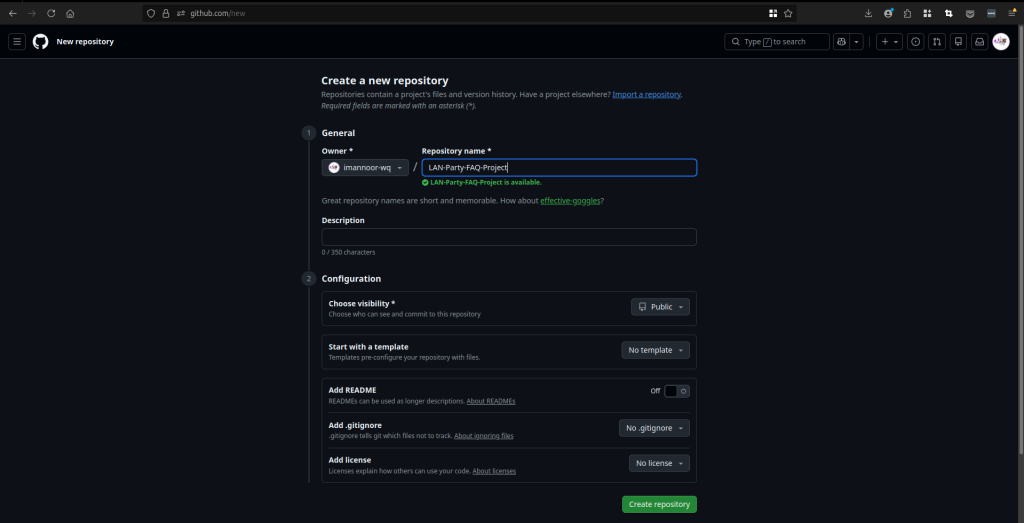Open the Repositories icon in header
This screenshot has width=1024, height=523.
pyautogui.click(x=958, y=42)
